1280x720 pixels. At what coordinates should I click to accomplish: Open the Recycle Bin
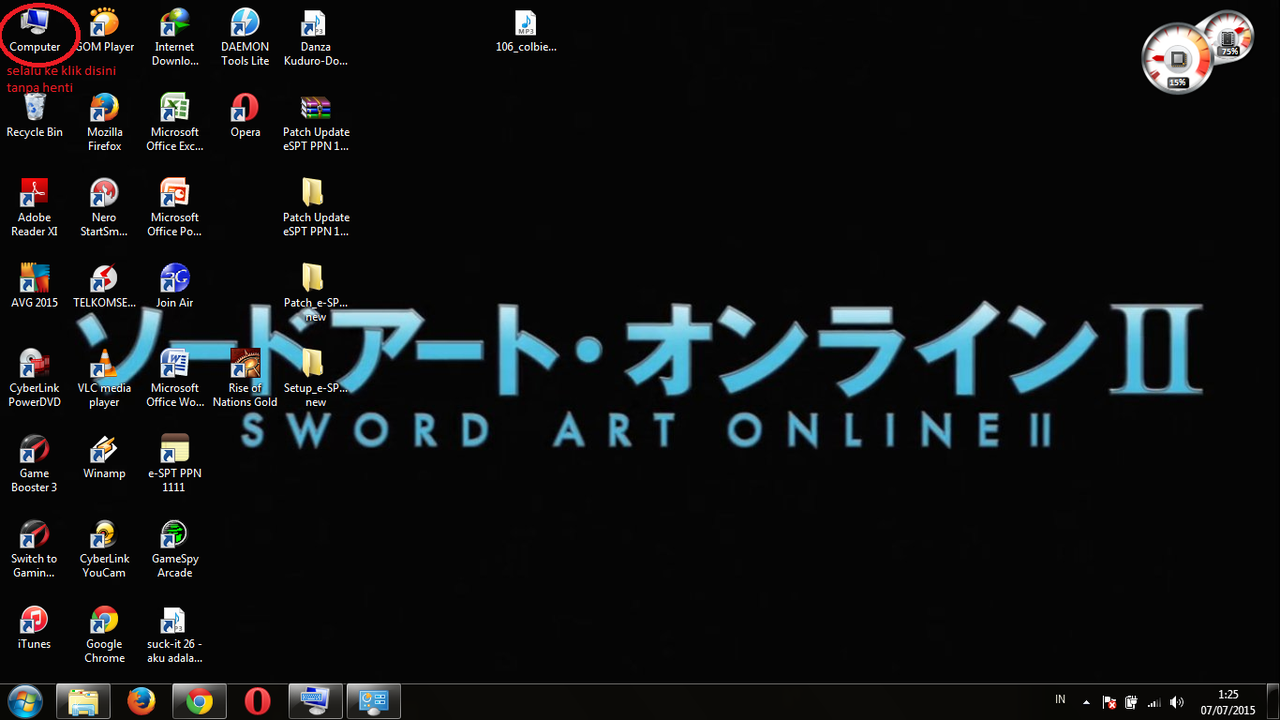click(35, 115)
